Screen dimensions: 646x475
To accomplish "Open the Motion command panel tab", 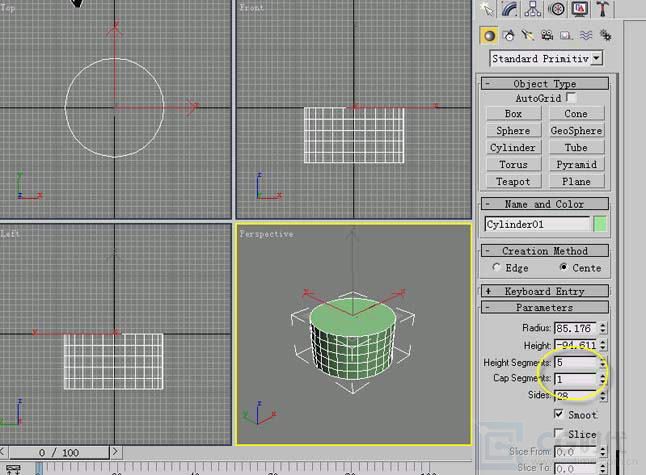I will tap(556, 8).
